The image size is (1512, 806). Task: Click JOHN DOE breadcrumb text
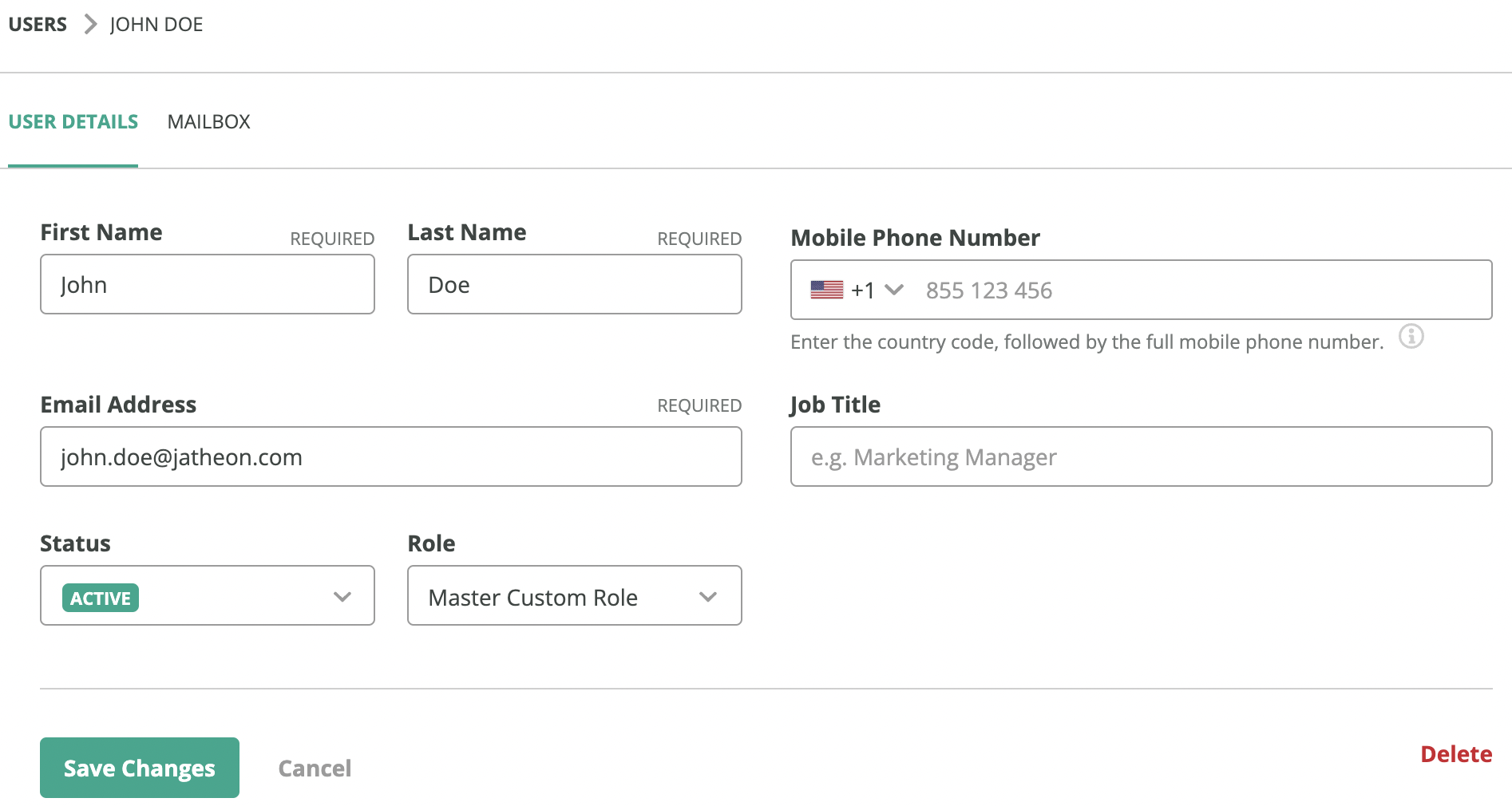click(x=156, y=25)
